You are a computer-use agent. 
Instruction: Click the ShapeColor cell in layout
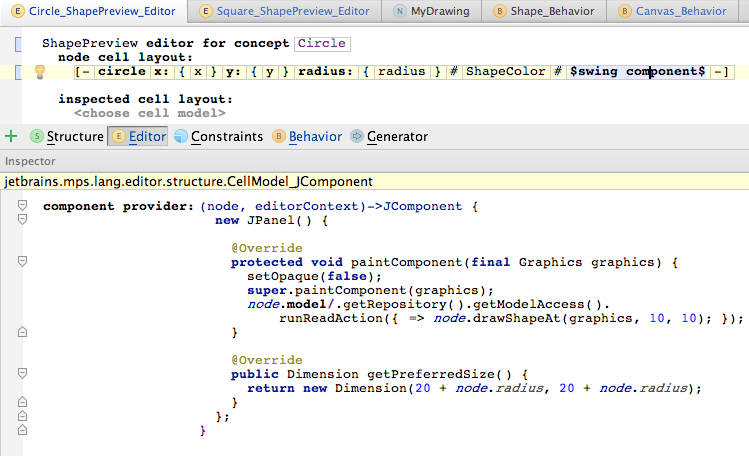505,72
